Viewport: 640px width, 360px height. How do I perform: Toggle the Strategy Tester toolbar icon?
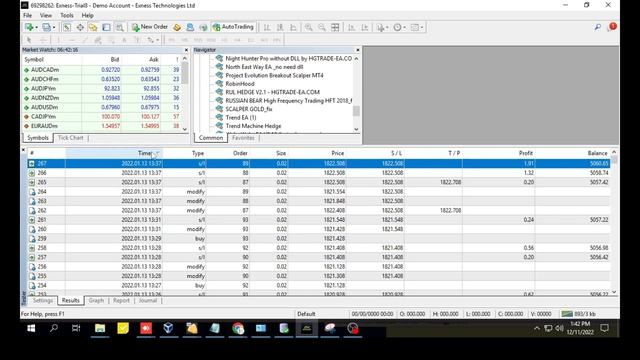point(119,27)
